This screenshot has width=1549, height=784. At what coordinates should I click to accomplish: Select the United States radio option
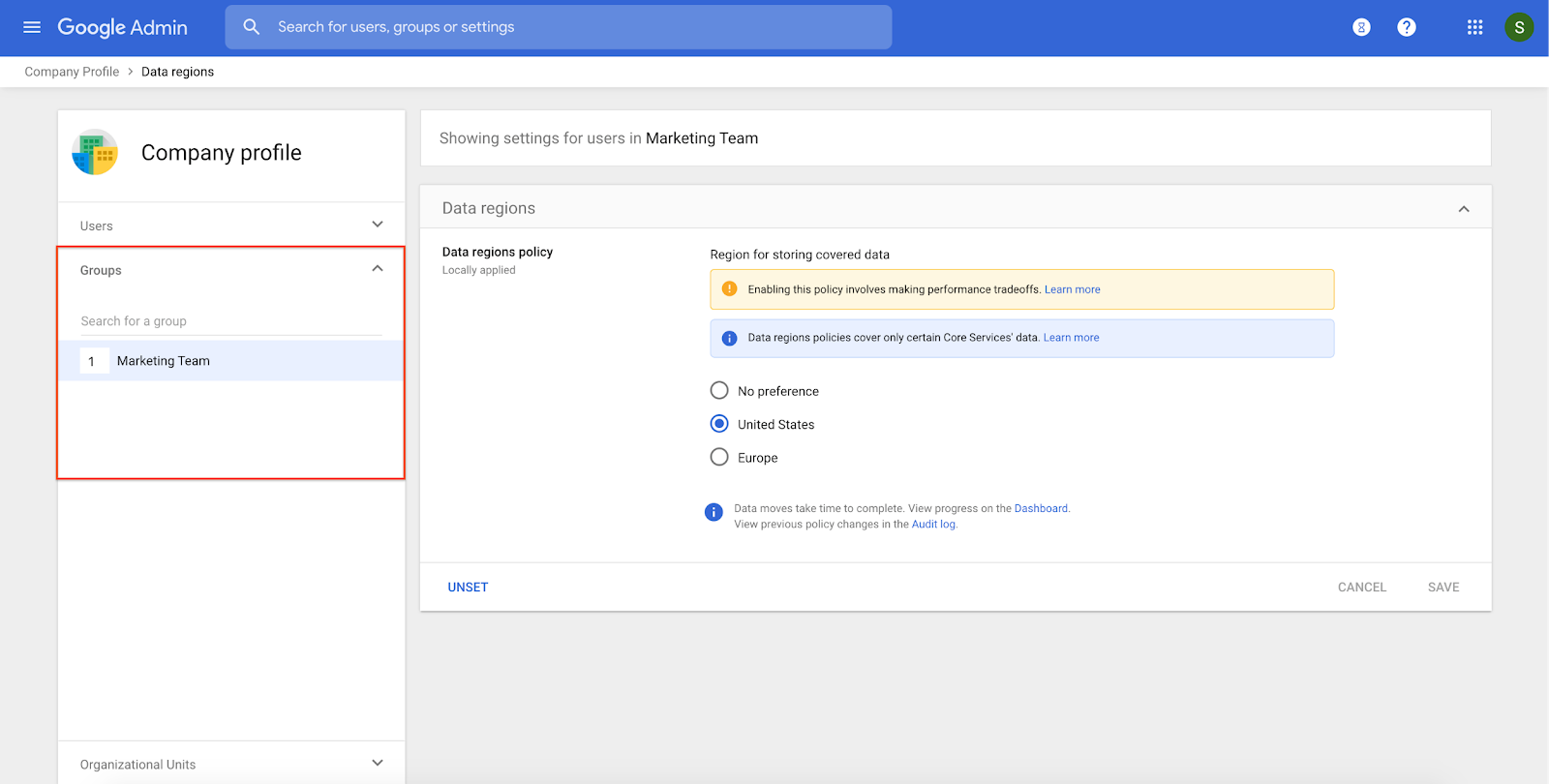click(x=719, y=424)
